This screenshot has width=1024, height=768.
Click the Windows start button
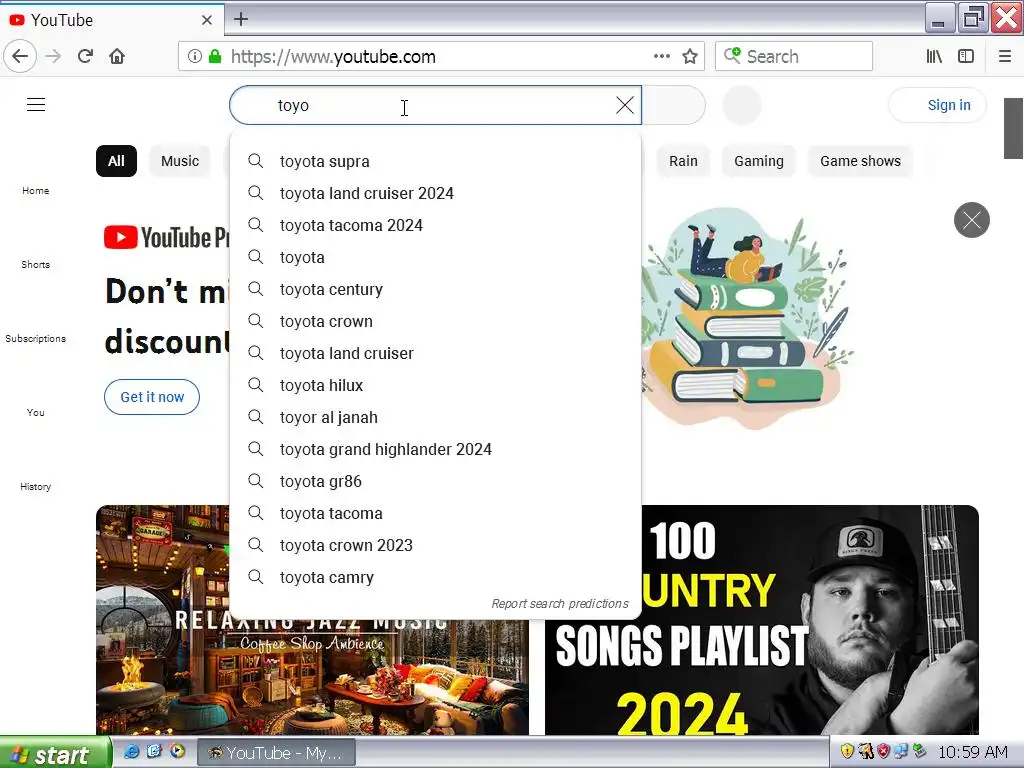55,754
